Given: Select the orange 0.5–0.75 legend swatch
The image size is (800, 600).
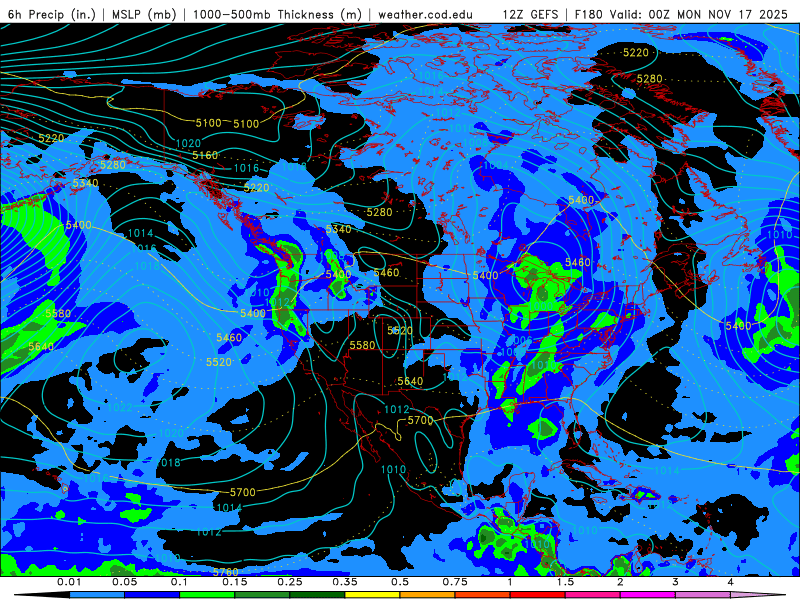Looking at the screenshot, I should (428, 595).
